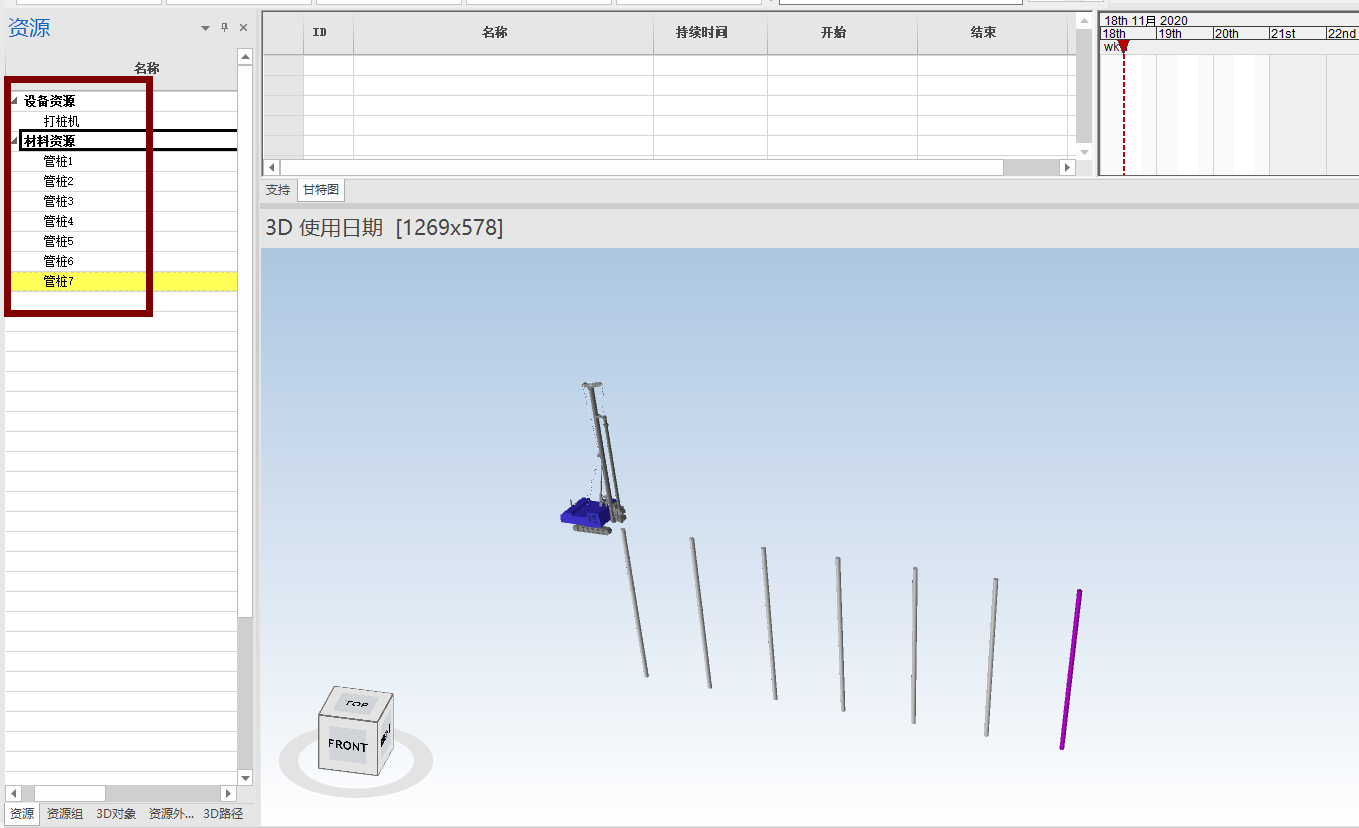Viewport: 1359px width, 828px height.
Task: Select 管桩3 in the resource list
Action: (x=58, y=201)
